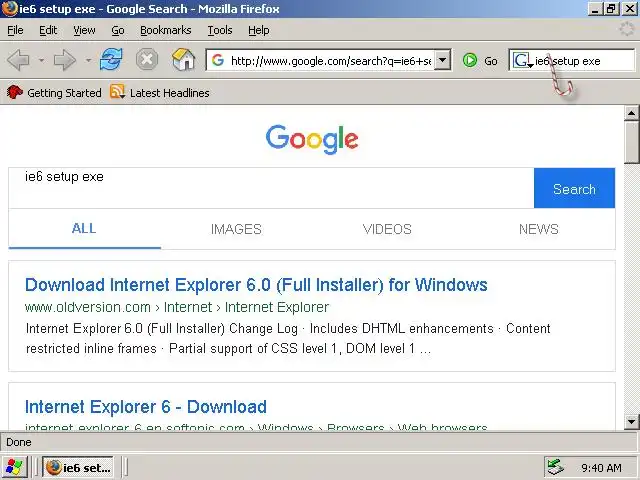Open the View menu
640x480 pixels.
point(84,30)
